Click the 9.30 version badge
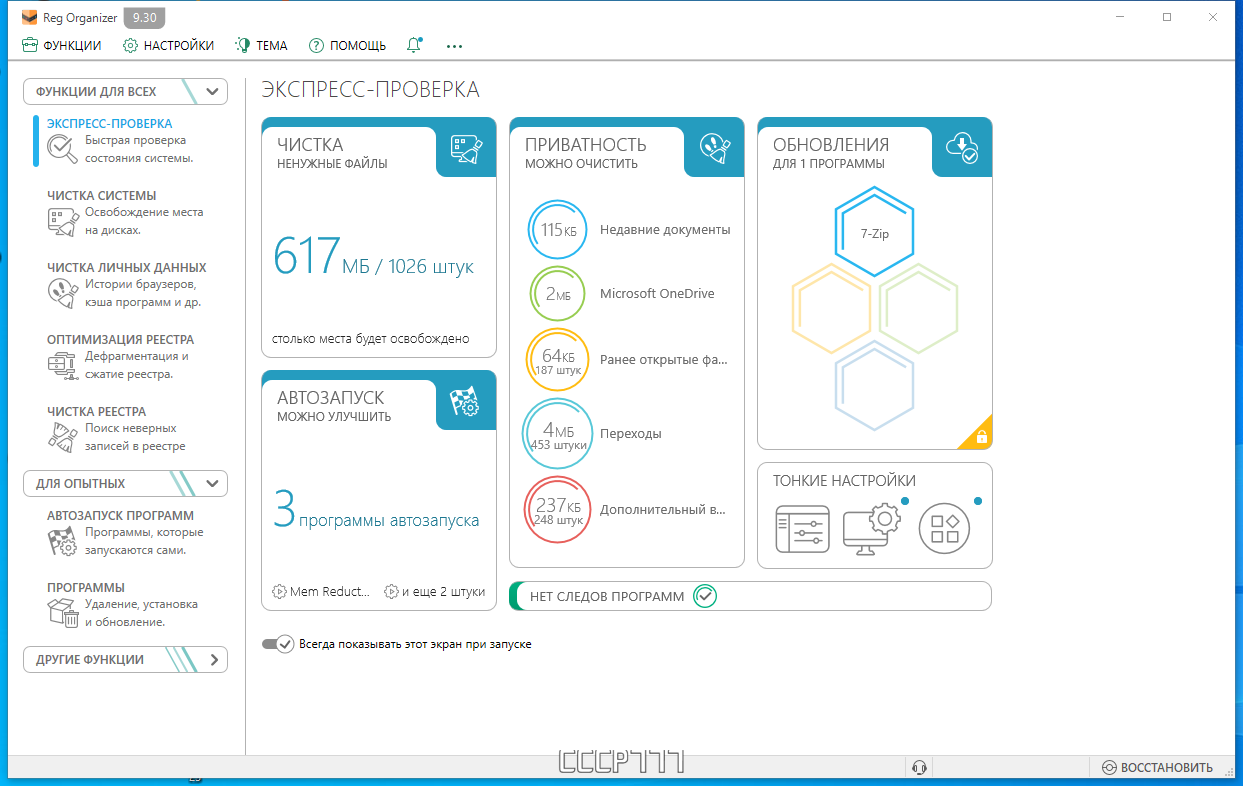Viewport: 1243px width, 786px height. 145,18
